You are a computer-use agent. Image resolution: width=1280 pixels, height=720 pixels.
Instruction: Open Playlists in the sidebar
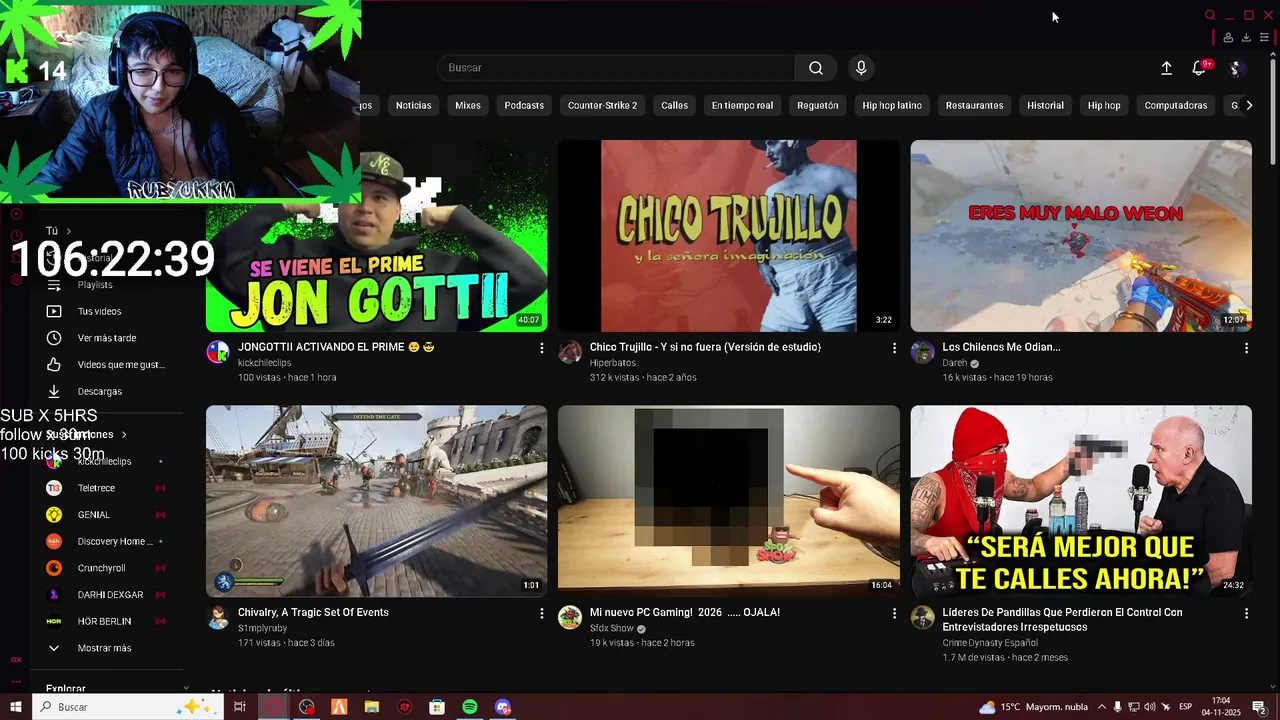click(95, 285)
